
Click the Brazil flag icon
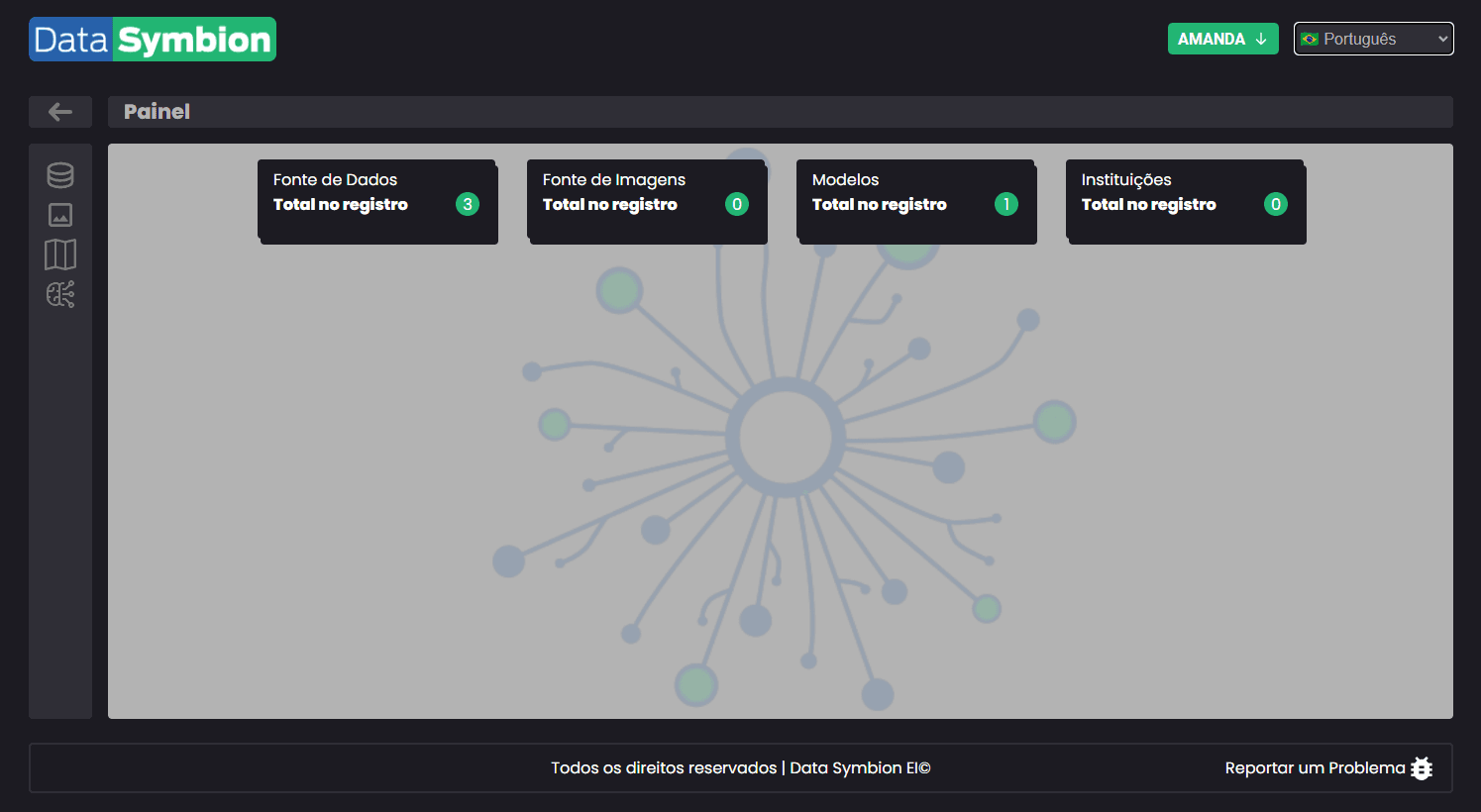click(x=1310, y=40)
